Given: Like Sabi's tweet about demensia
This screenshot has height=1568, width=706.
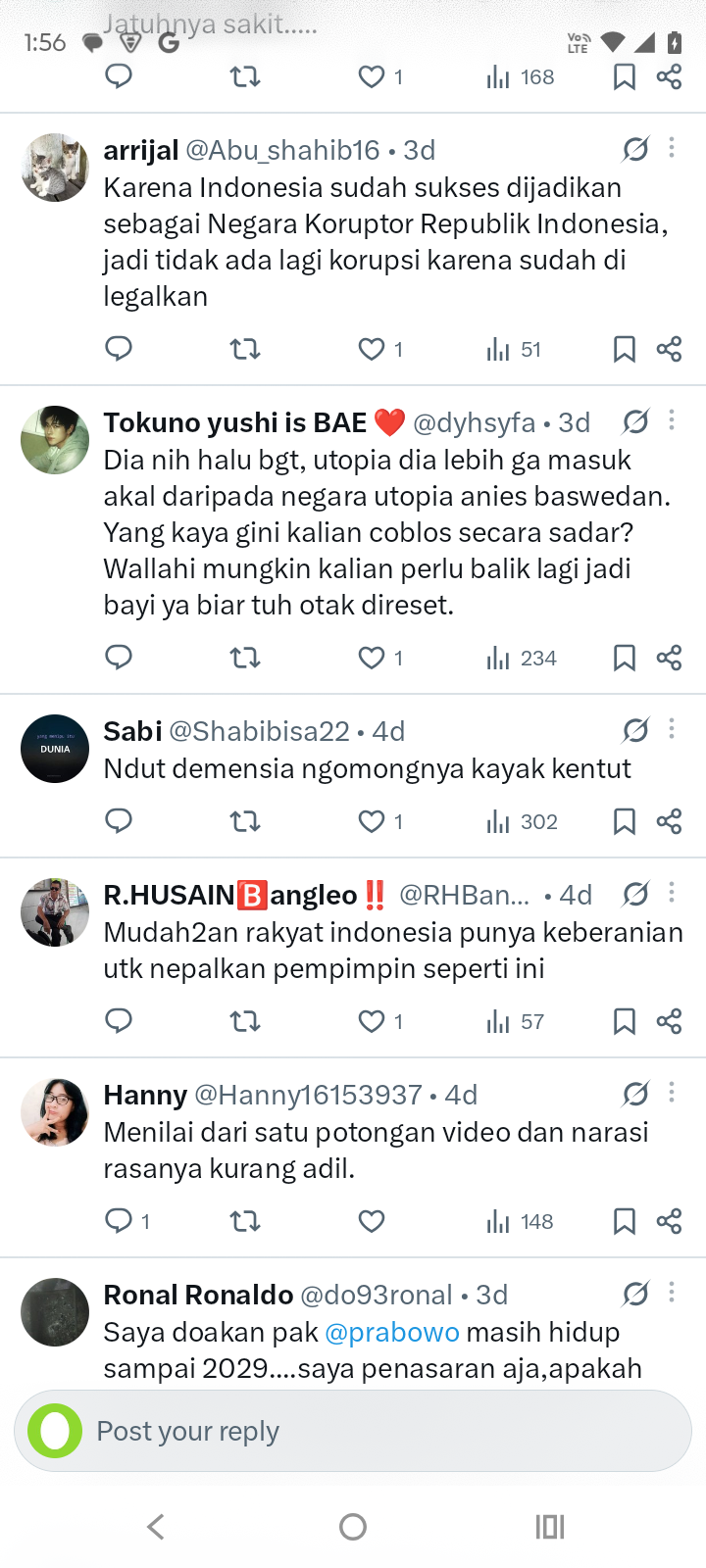Looking at the screenshot, I should [x=372, y=821].
